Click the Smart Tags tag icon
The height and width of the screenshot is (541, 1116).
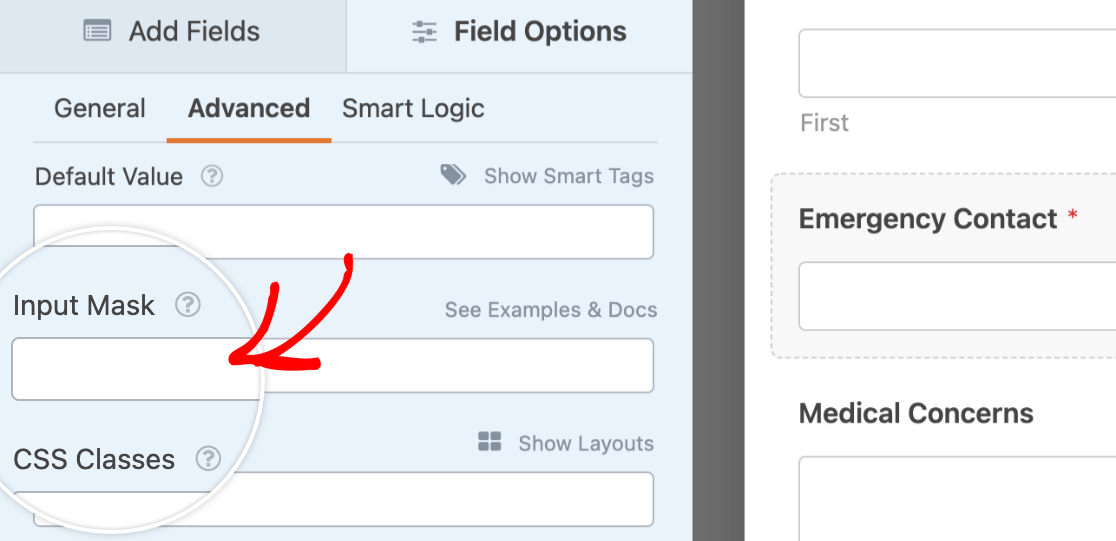click(x=453, y=176)
